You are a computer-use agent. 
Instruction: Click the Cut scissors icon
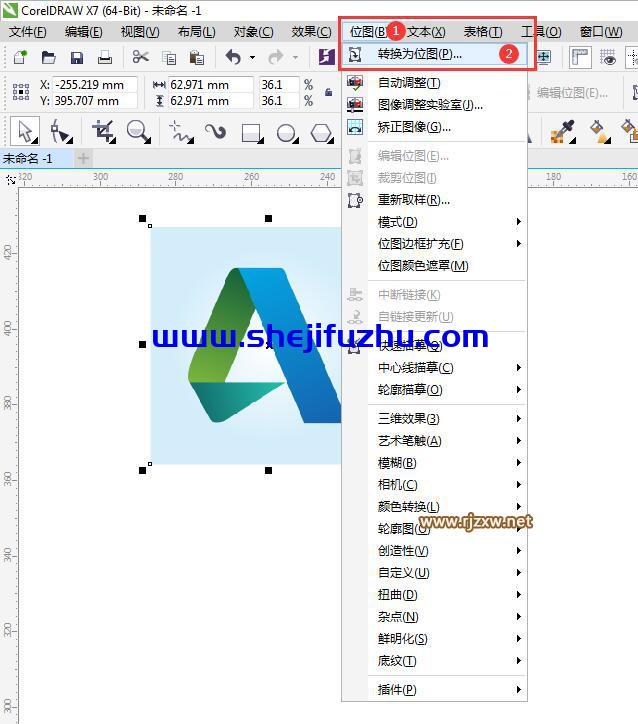click(x=140, y=57)
